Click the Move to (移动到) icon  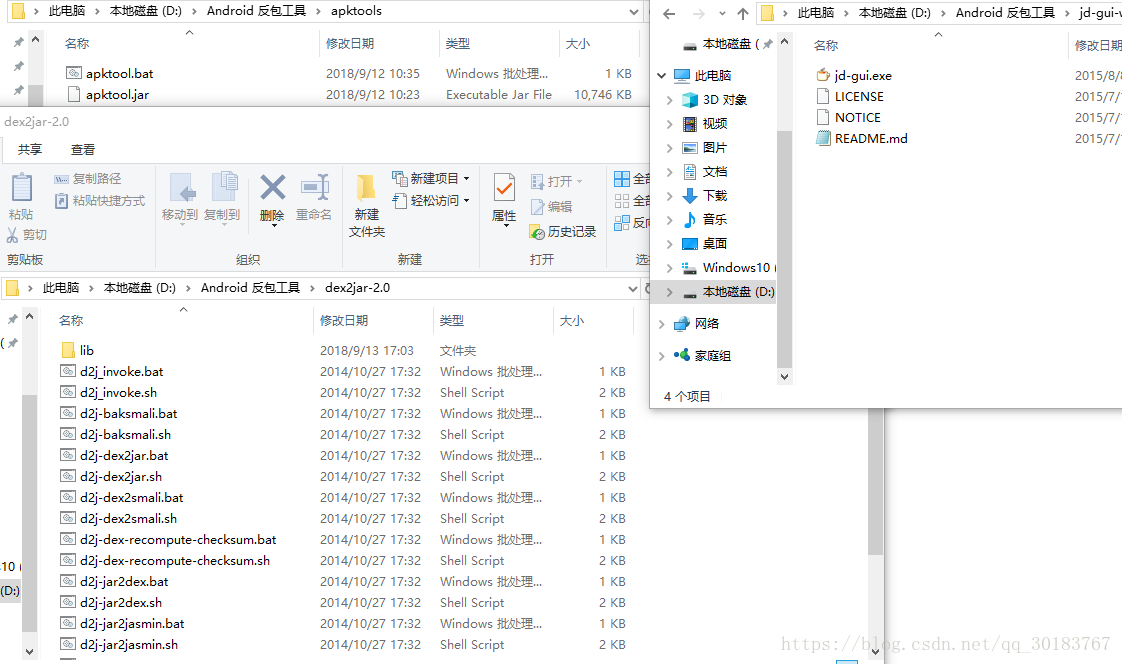(182, 187)
